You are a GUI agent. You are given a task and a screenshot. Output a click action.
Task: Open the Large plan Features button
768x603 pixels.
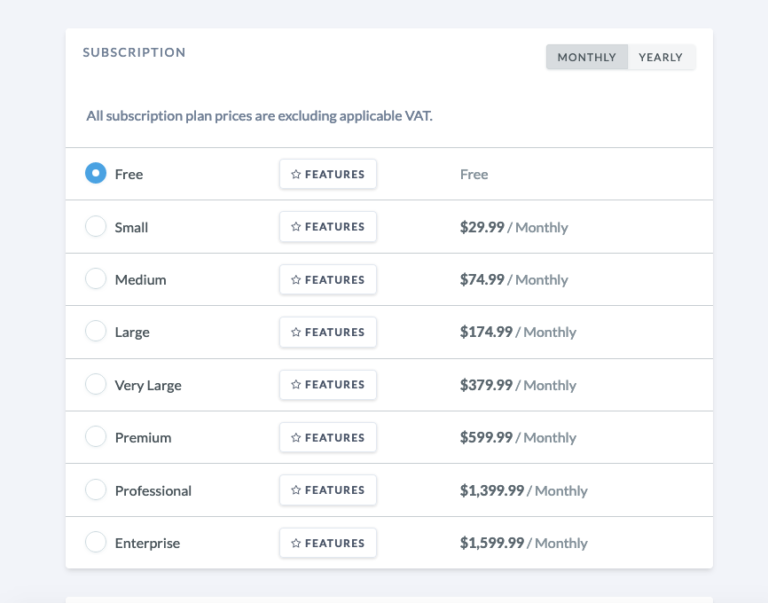point(328,332)
